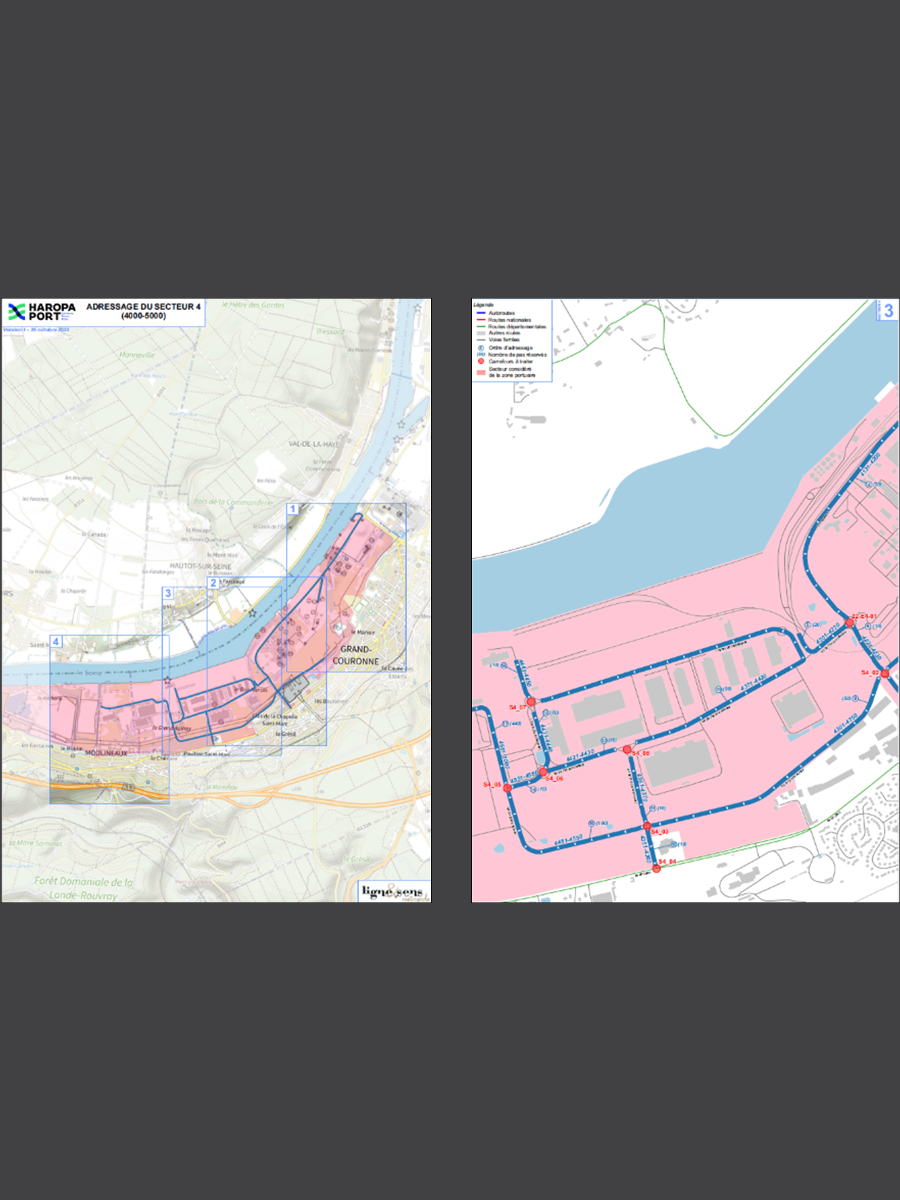Click the red S4_04 junction marker
The height and width of the screenshot is (1200, 900).
(x=656, y=868)
